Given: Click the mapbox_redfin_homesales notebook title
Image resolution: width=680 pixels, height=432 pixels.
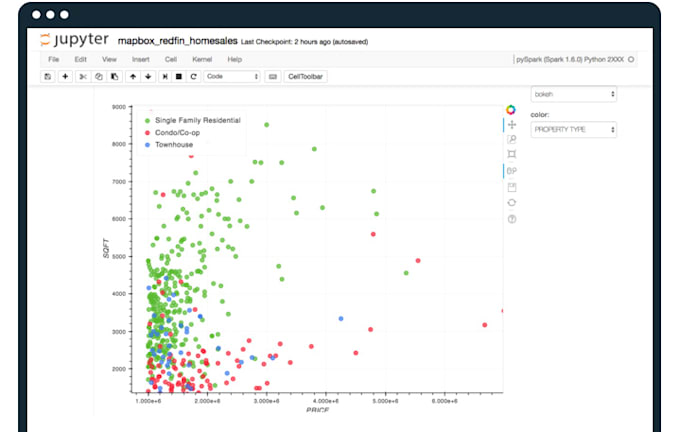Looking at the screenshot, I should click(x=178, y=41).
